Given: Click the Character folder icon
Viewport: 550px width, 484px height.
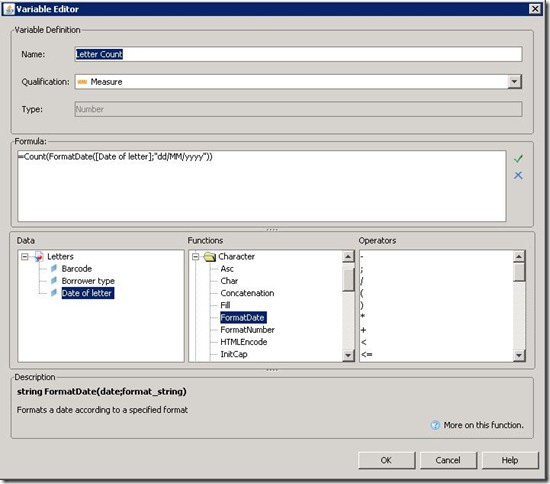Looking at the screenshot, I should pyautogui.click(x=209, y=257).
